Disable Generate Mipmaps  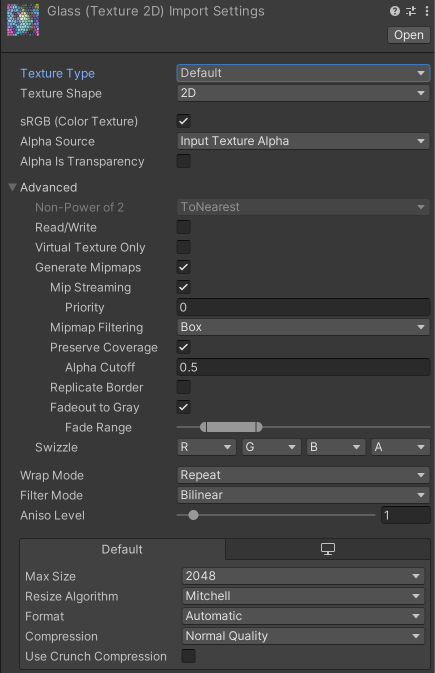pos(183,267)
